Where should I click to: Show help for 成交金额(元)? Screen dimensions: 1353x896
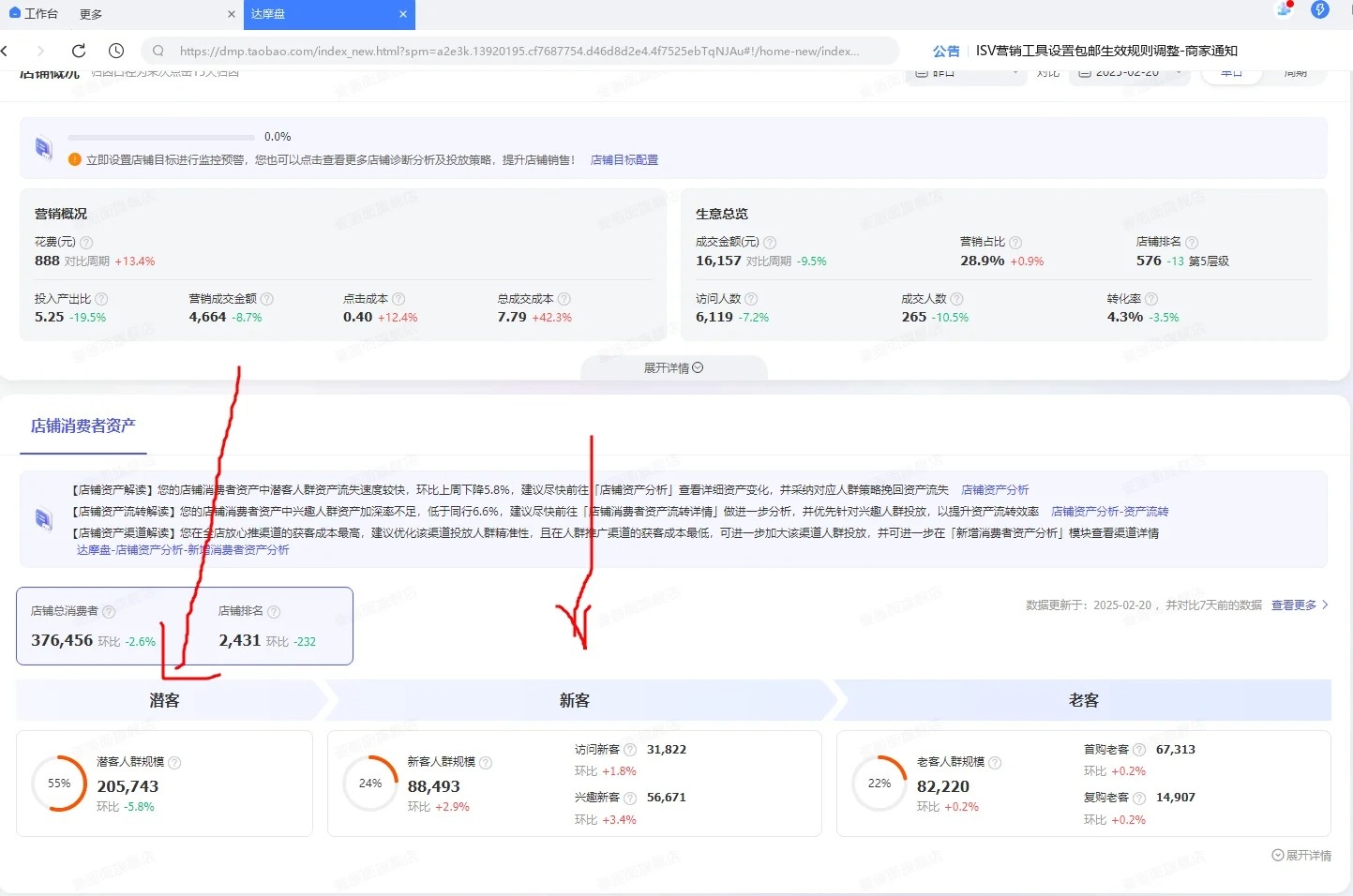(770, 242)
